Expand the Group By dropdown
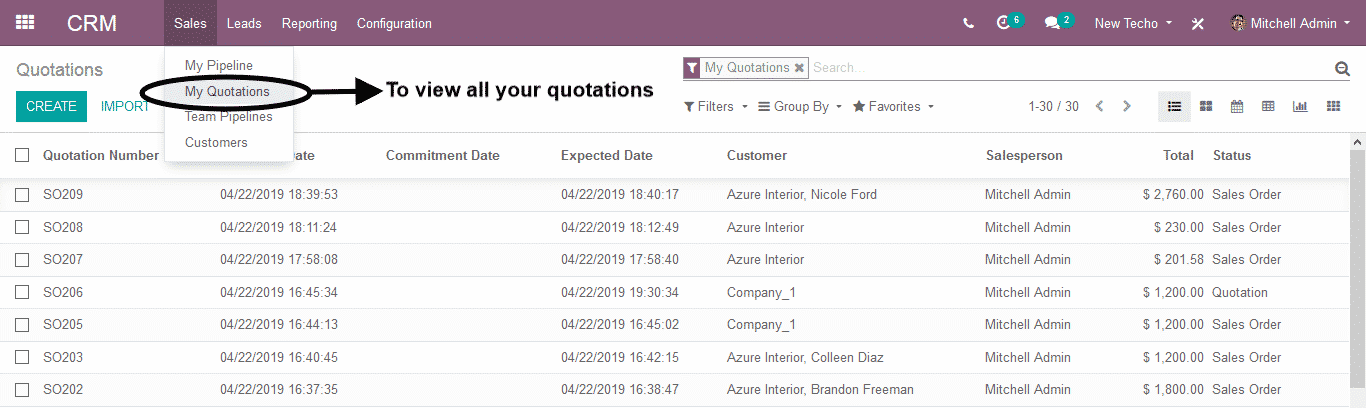 800,106
